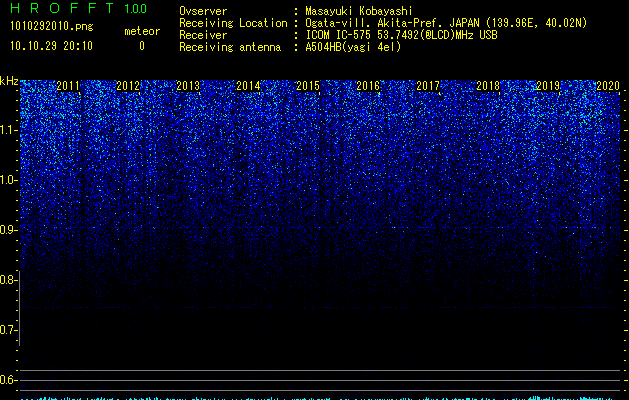Viewport: 629px width, 400px height.
Task: Click the meteor label
Action: (x=142, y=31)
